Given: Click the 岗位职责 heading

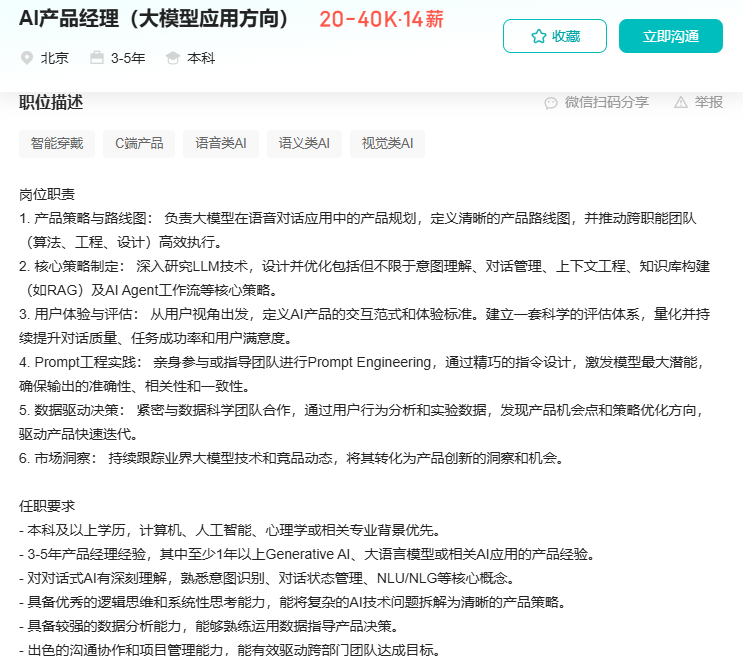Looking at the screenshot, I should click(x=47, y=194).
